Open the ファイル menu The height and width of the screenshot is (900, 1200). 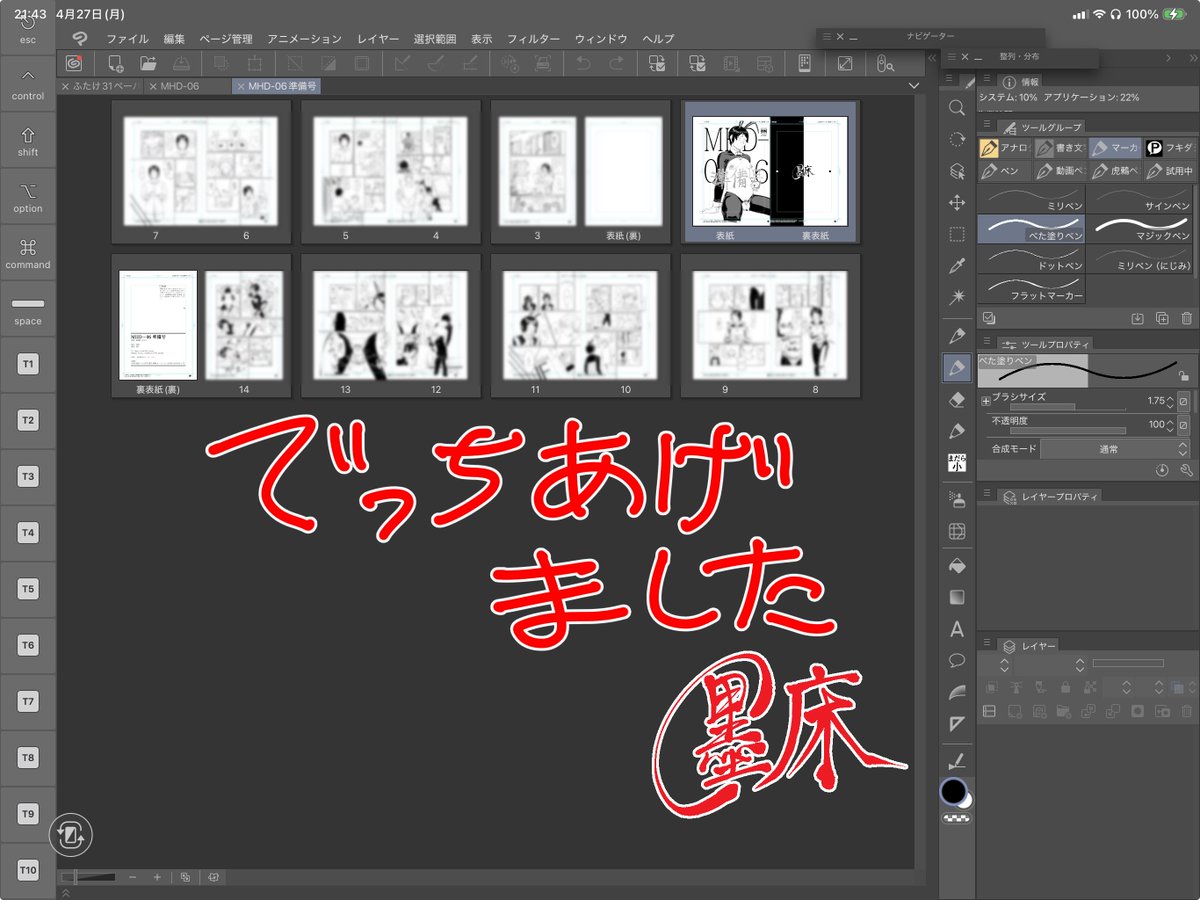click(127, 39)
